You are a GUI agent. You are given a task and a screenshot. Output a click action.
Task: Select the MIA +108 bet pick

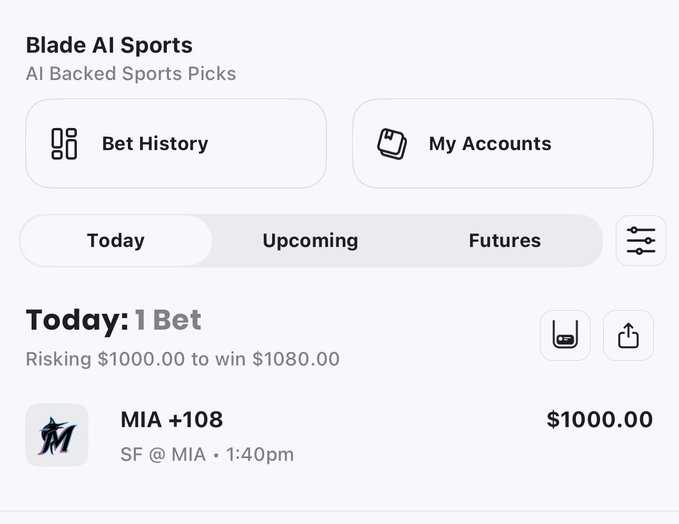[x=171, y=419]
